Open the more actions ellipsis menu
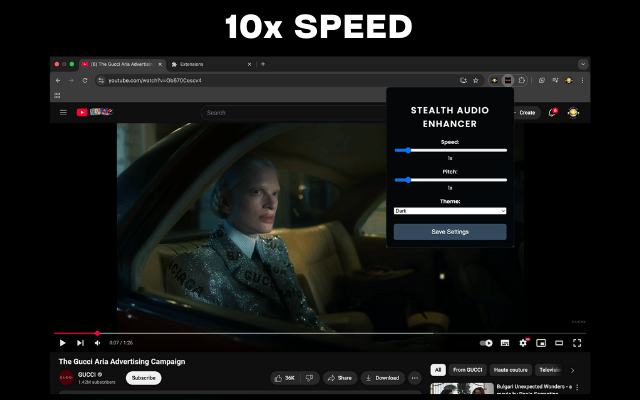 pyautogui.click(x=414, y=378)
